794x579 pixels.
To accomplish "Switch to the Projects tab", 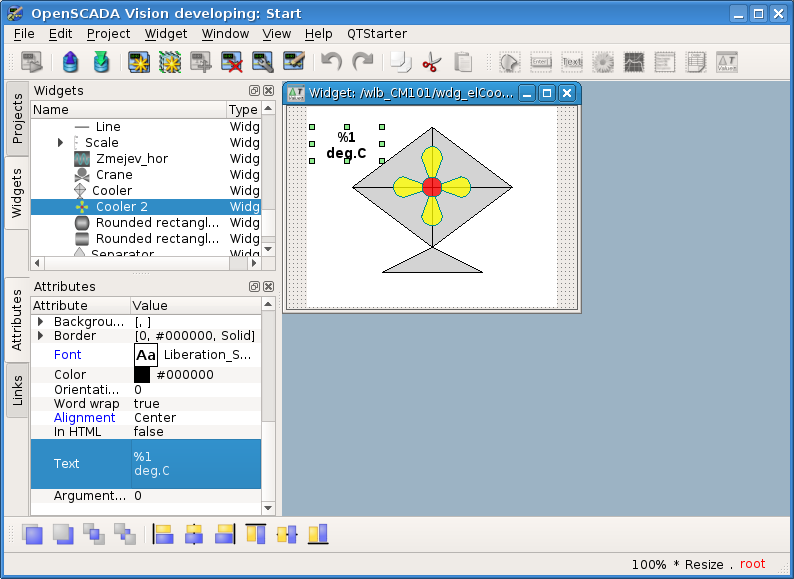I will coord(17,119).
